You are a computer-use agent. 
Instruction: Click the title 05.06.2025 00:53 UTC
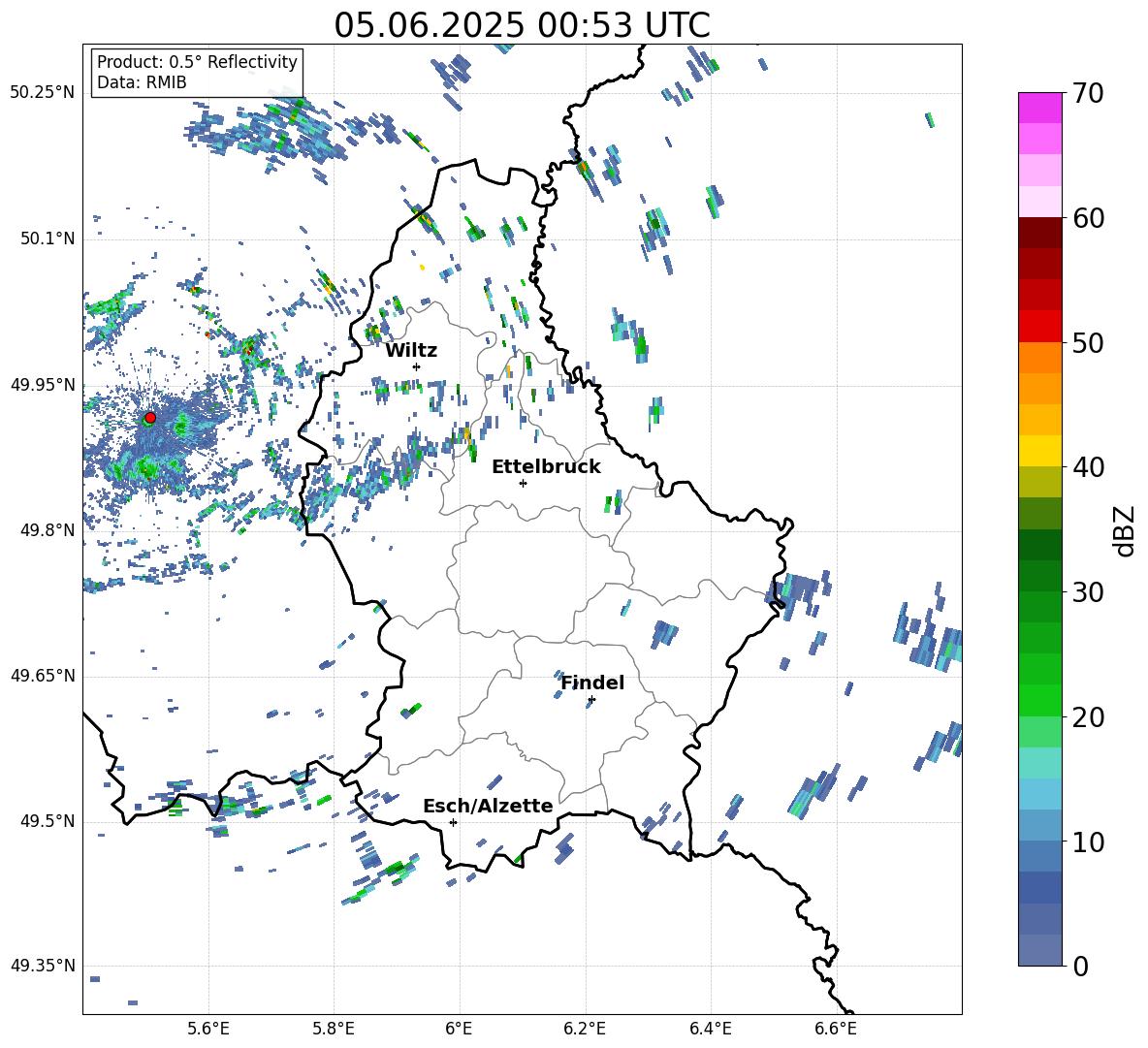click(x=522, y=25)
